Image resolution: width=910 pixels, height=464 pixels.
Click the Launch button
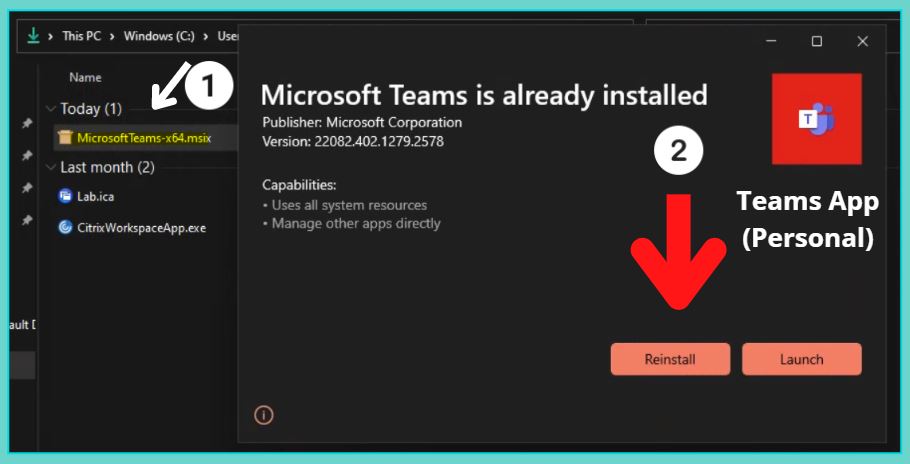[801, 359]
